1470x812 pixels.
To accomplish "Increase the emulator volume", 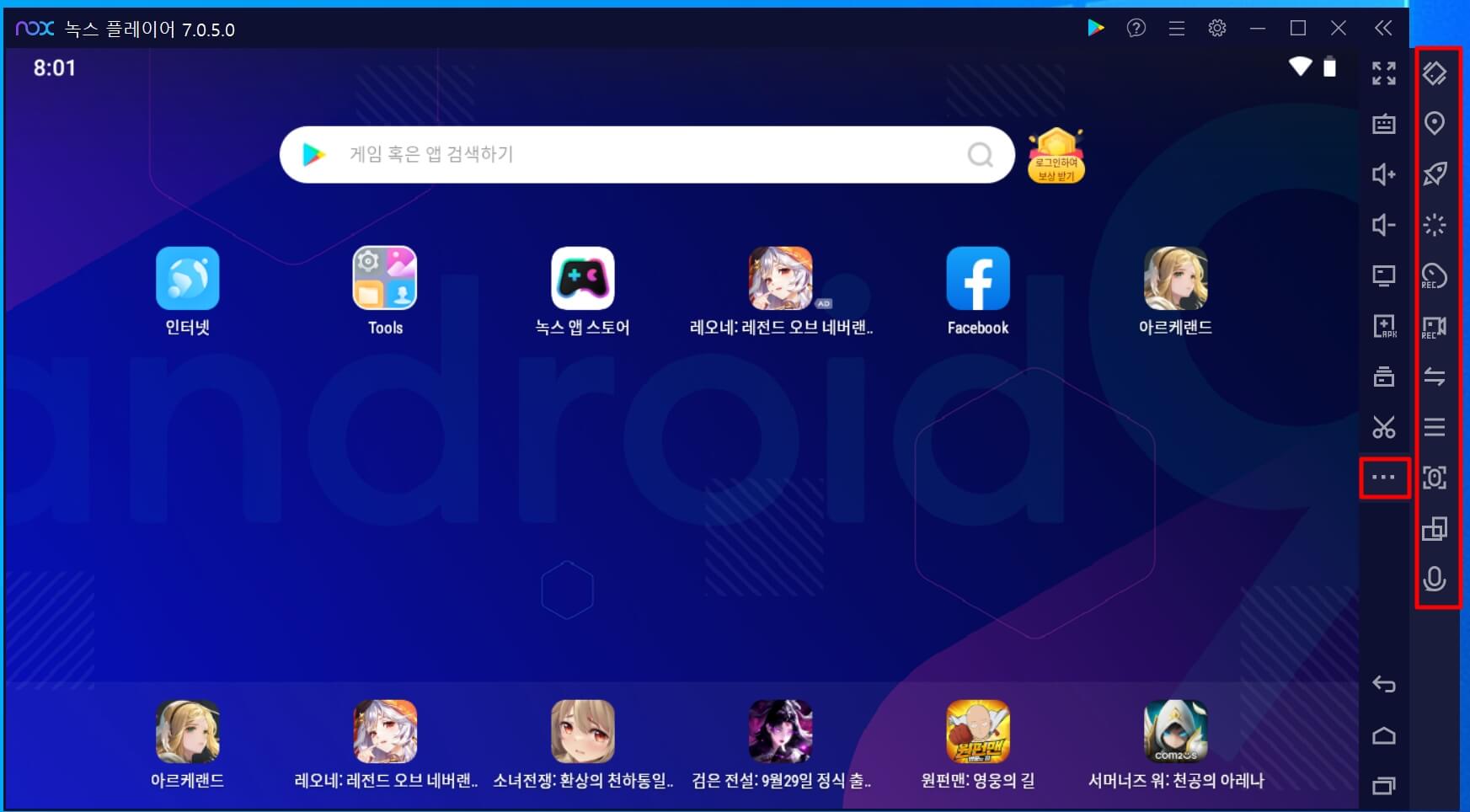I will click(1384, 174).
